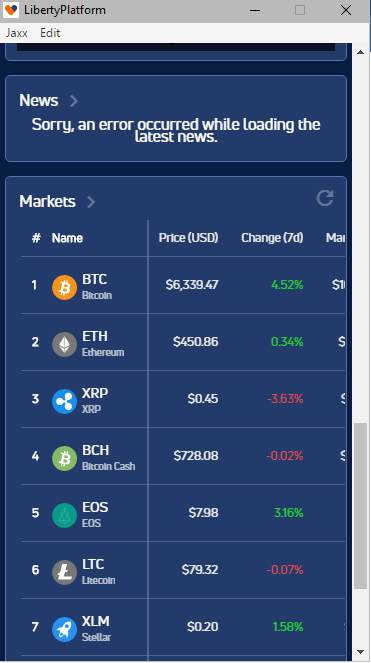
Task: Click the scrollbar down arrow
Action: [x=360, y=652]
